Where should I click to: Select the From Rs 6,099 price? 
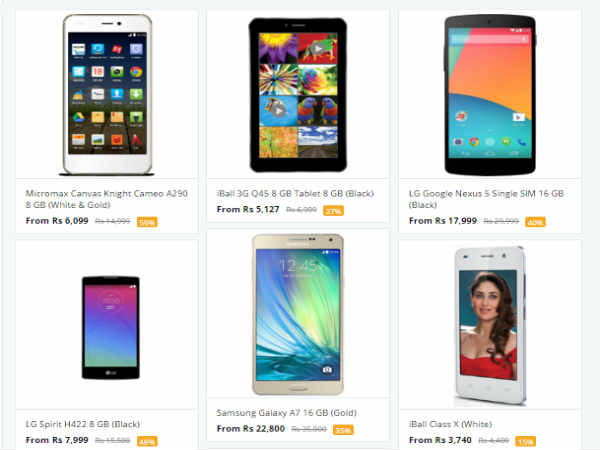click(x=57, y=221)
